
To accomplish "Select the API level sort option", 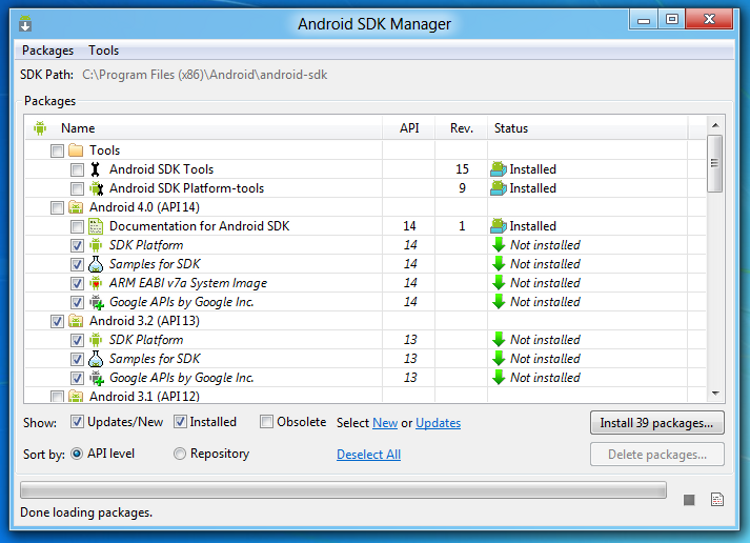I will tap(77, 453).
